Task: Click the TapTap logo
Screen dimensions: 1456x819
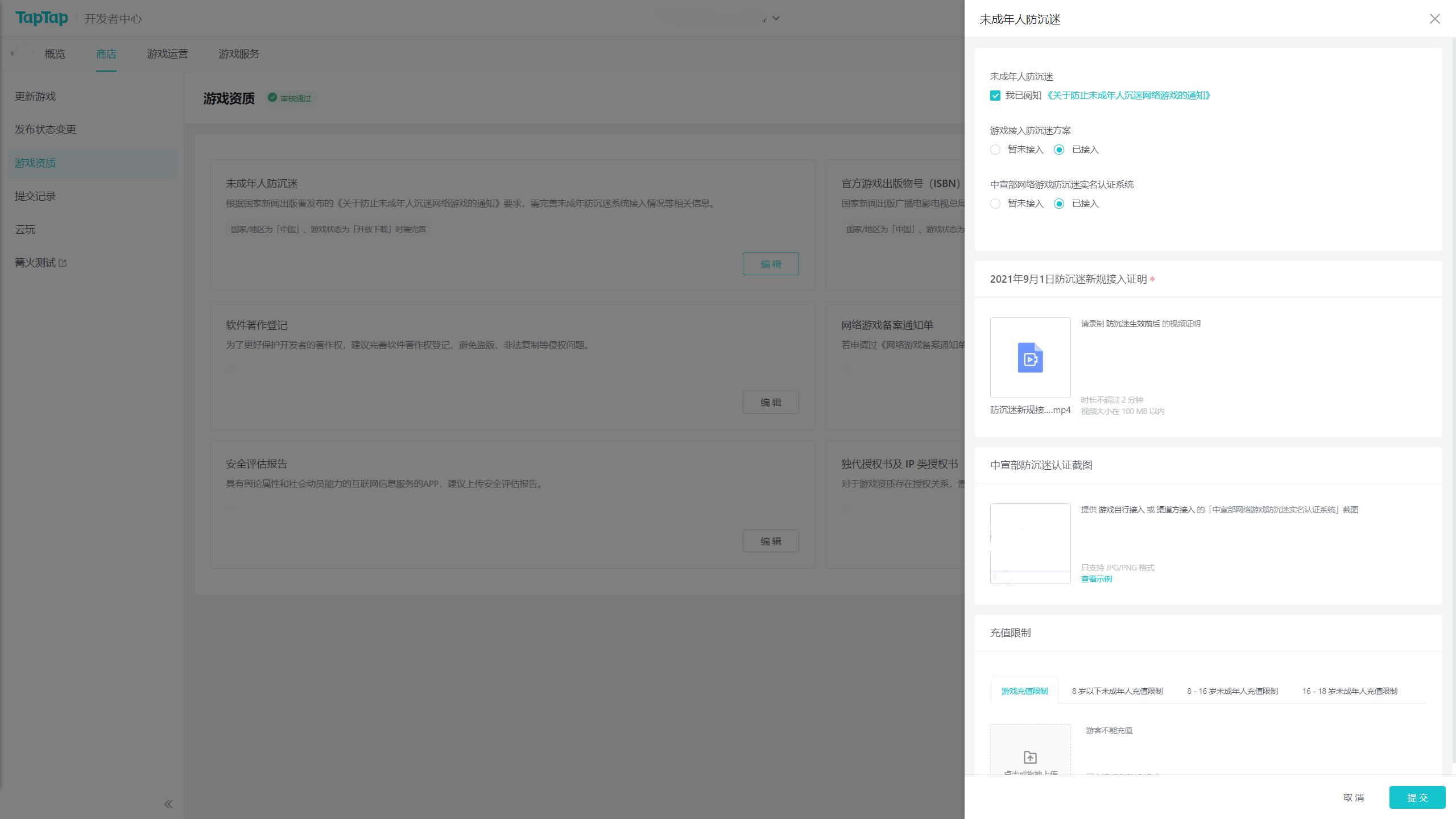Action: pos(42,18)
